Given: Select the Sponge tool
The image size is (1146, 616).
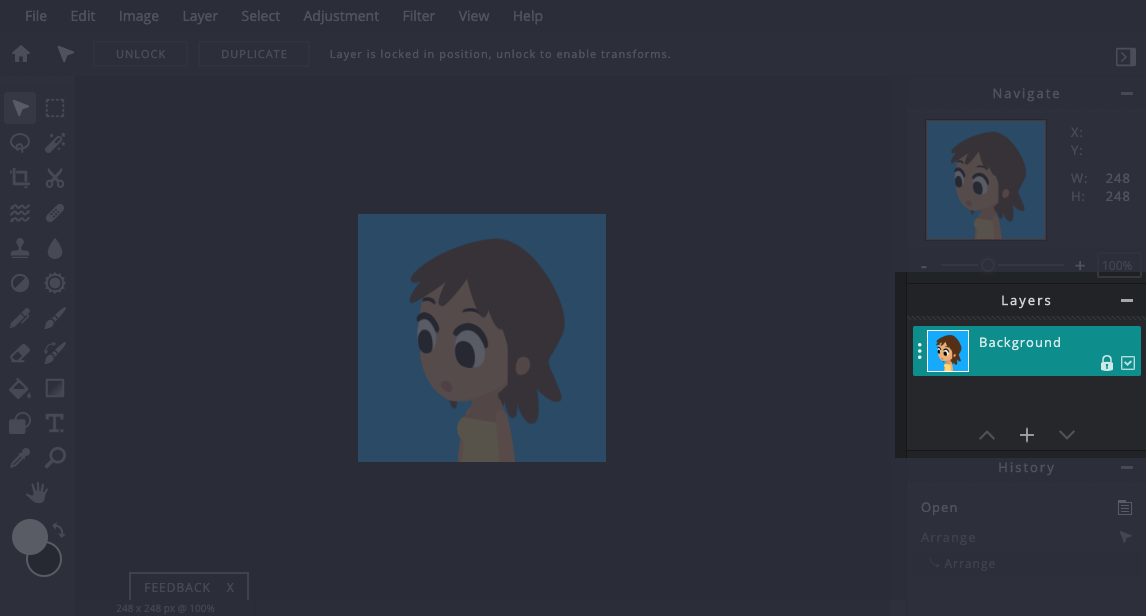Looking at the screenshot, I should [x=55, y=284].
